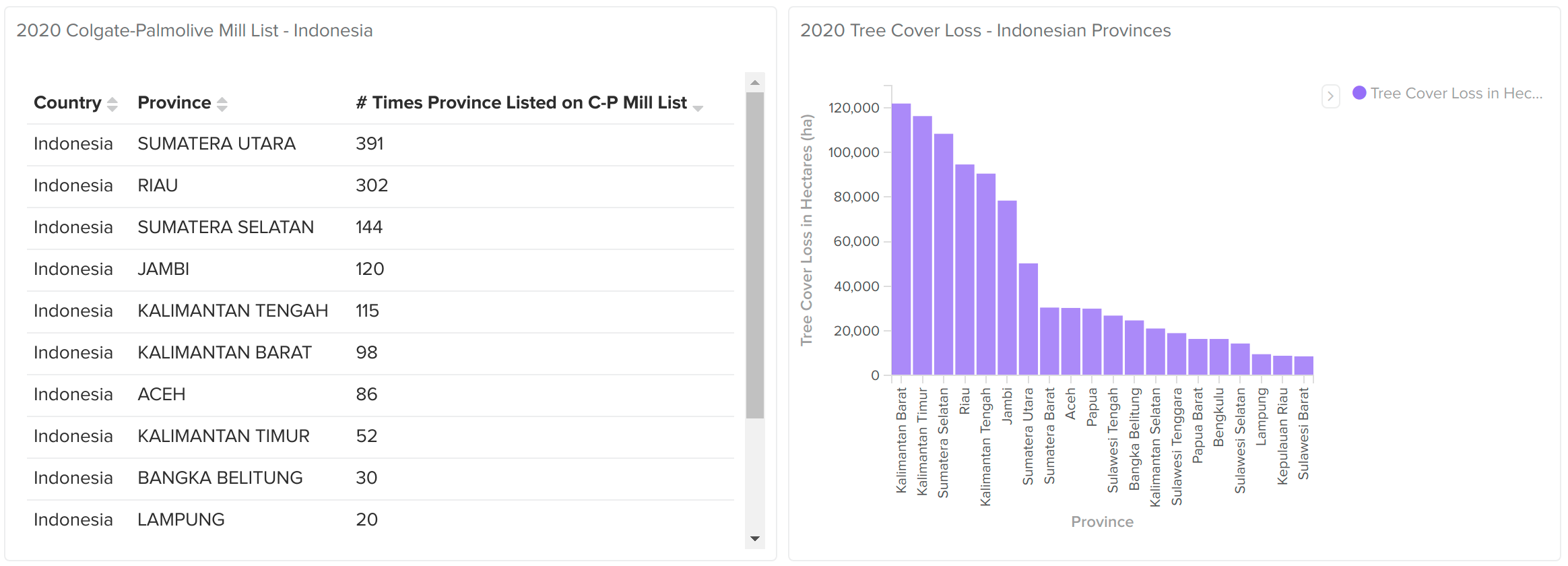Click the value 98 in the table
1568x566 pixels.
click(366, 352)
